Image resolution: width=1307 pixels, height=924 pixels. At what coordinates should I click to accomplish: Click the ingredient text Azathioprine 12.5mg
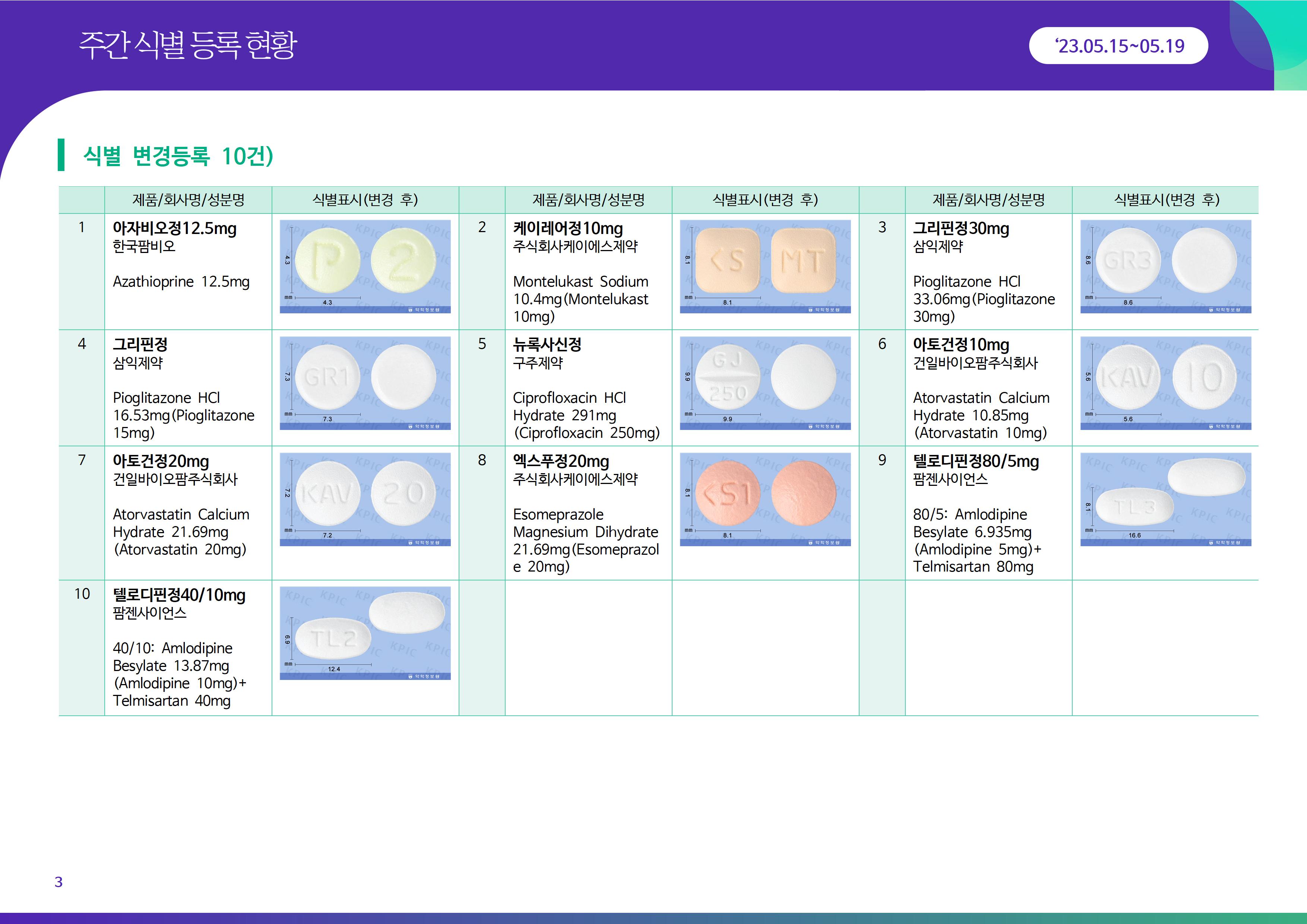181,282
